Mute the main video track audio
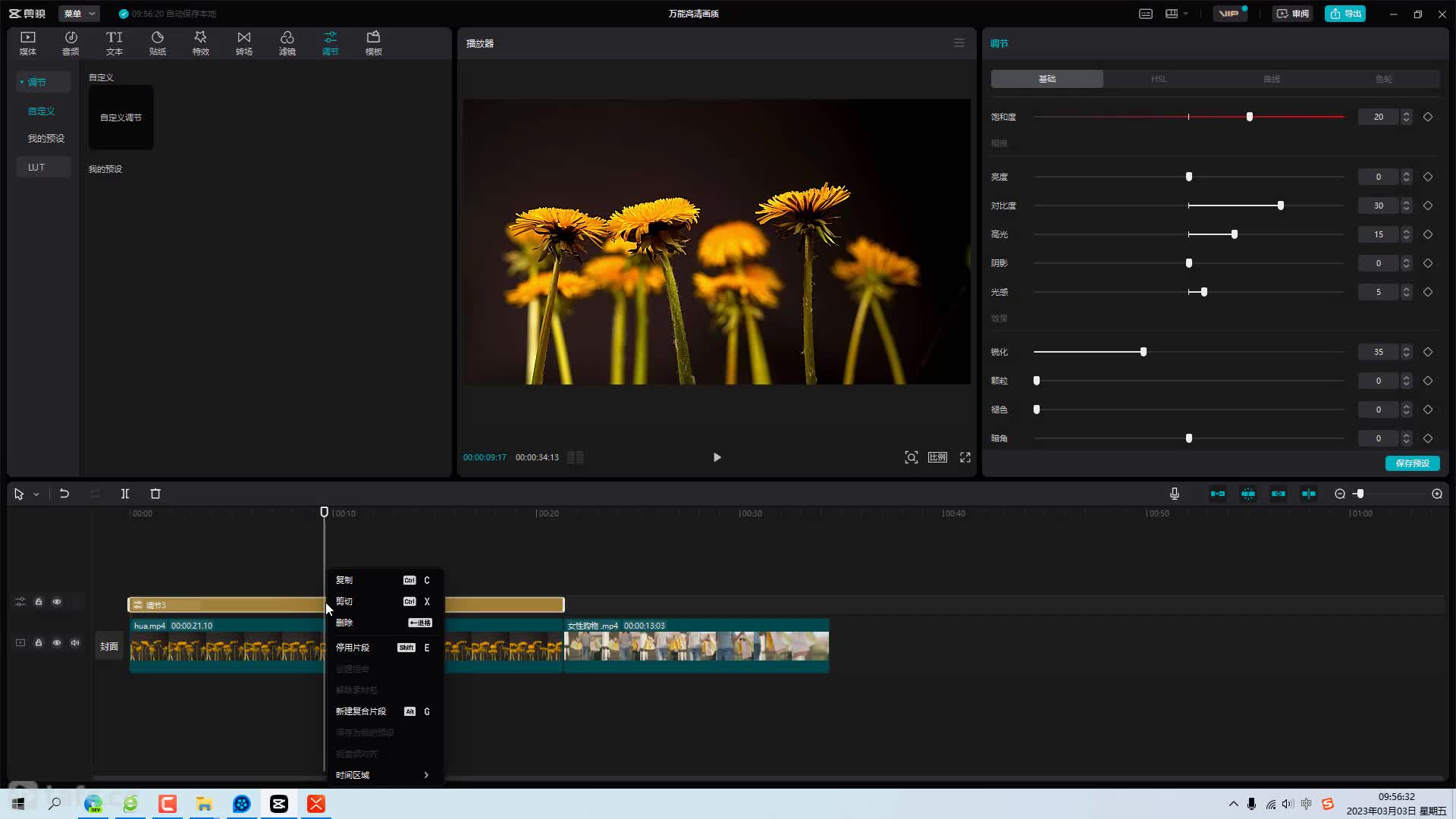This screenshot has width=1456, height=819. [x=75, y=642]
